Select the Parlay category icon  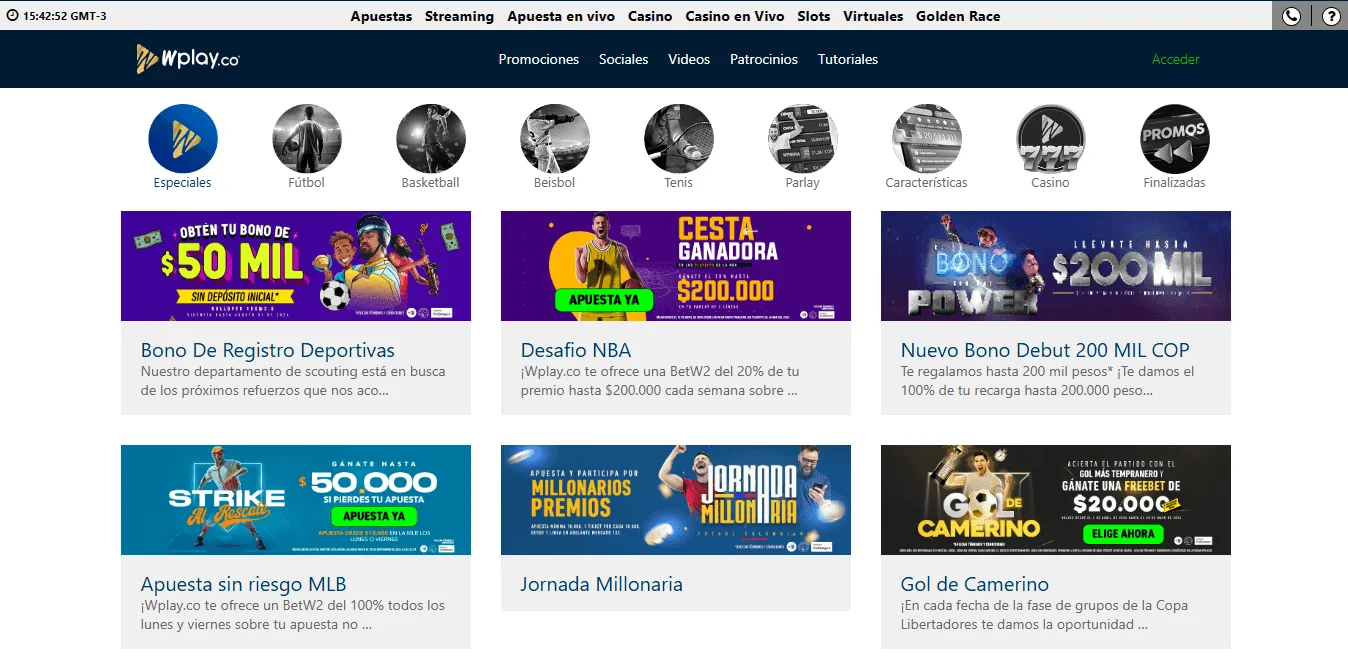tap(803, 139)
